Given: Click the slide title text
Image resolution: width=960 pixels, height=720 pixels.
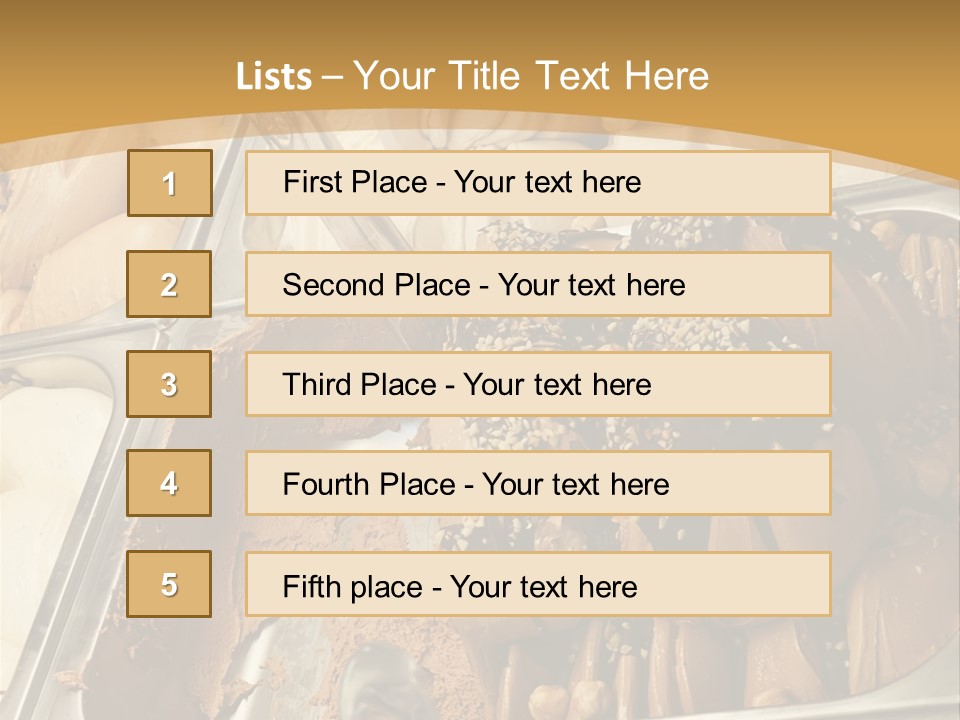Looking at the screenshot, I should tap(472, 76).
